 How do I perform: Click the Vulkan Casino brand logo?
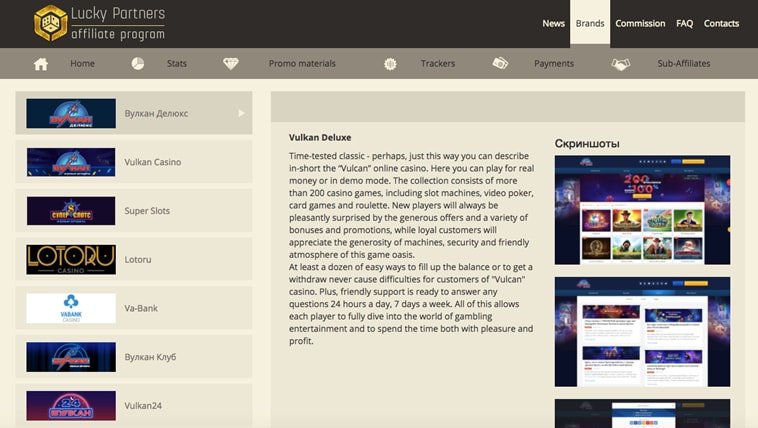[x=71, y=162]
